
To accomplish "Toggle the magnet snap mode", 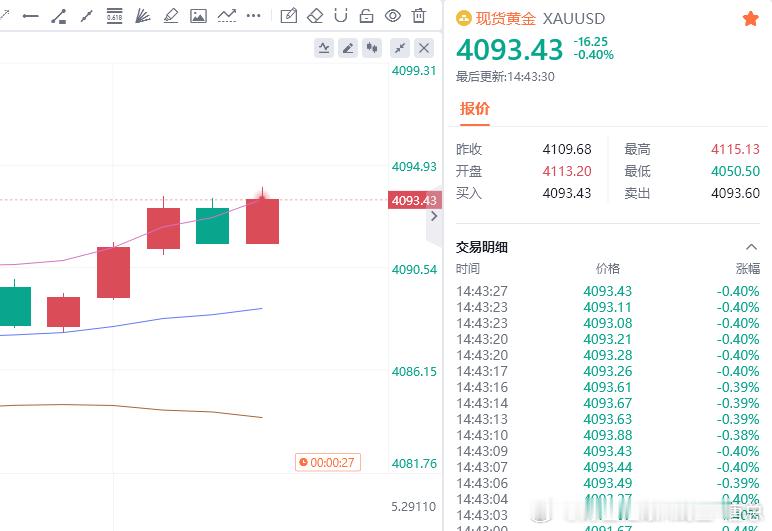I will point(341,16).
